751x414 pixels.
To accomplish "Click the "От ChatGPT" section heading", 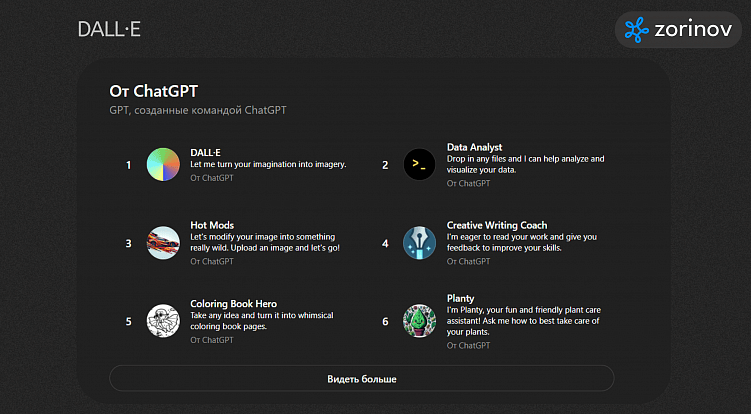I will pos(153,90).
